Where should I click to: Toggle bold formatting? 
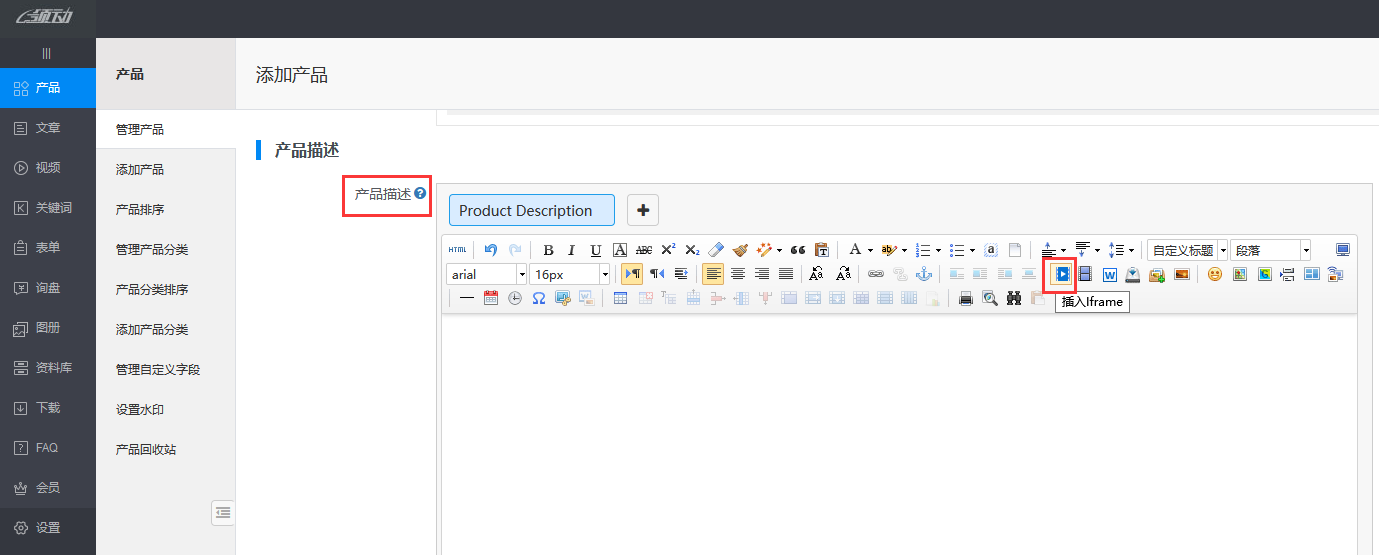[x=548, y=250]
